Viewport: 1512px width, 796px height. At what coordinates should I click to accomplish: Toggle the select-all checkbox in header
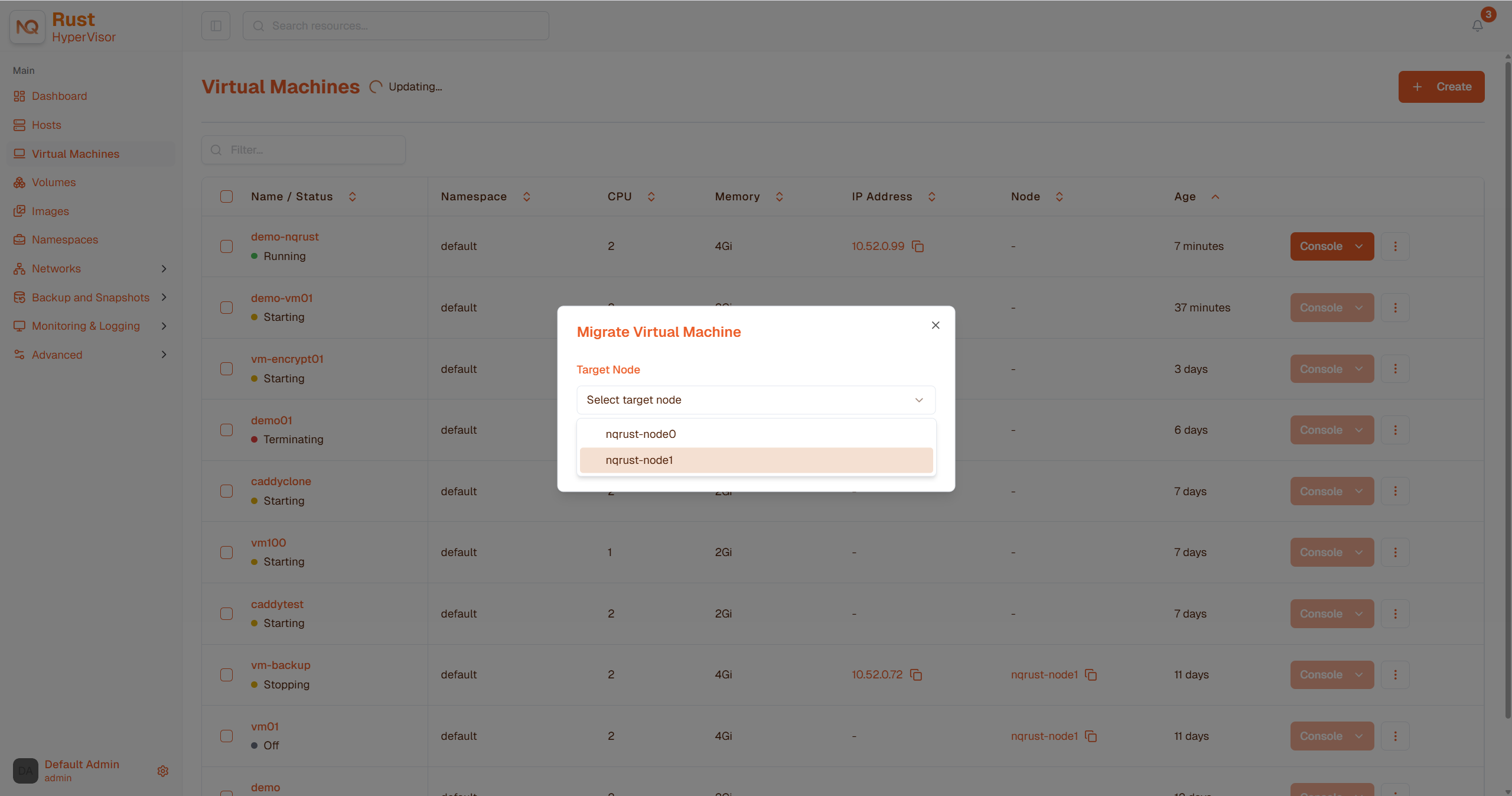tap(227, 197)
